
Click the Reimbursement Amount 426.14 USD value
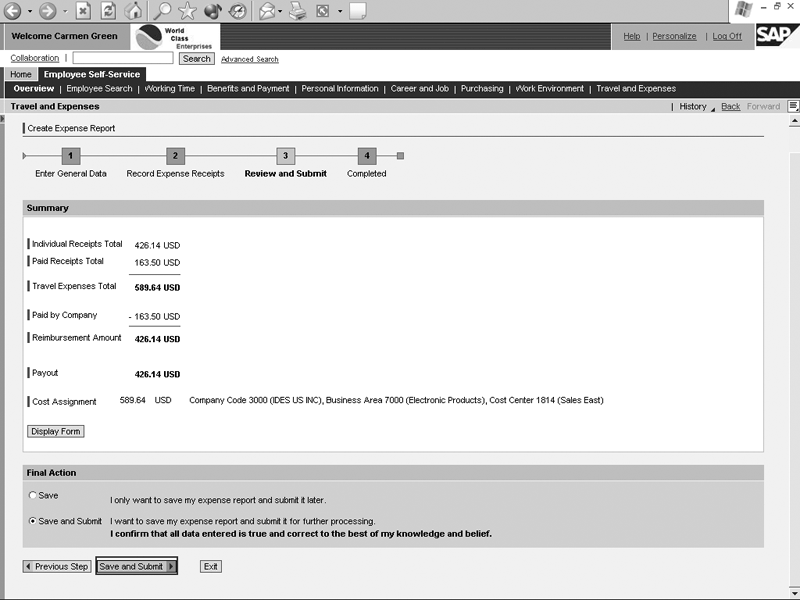pos(157,339)
